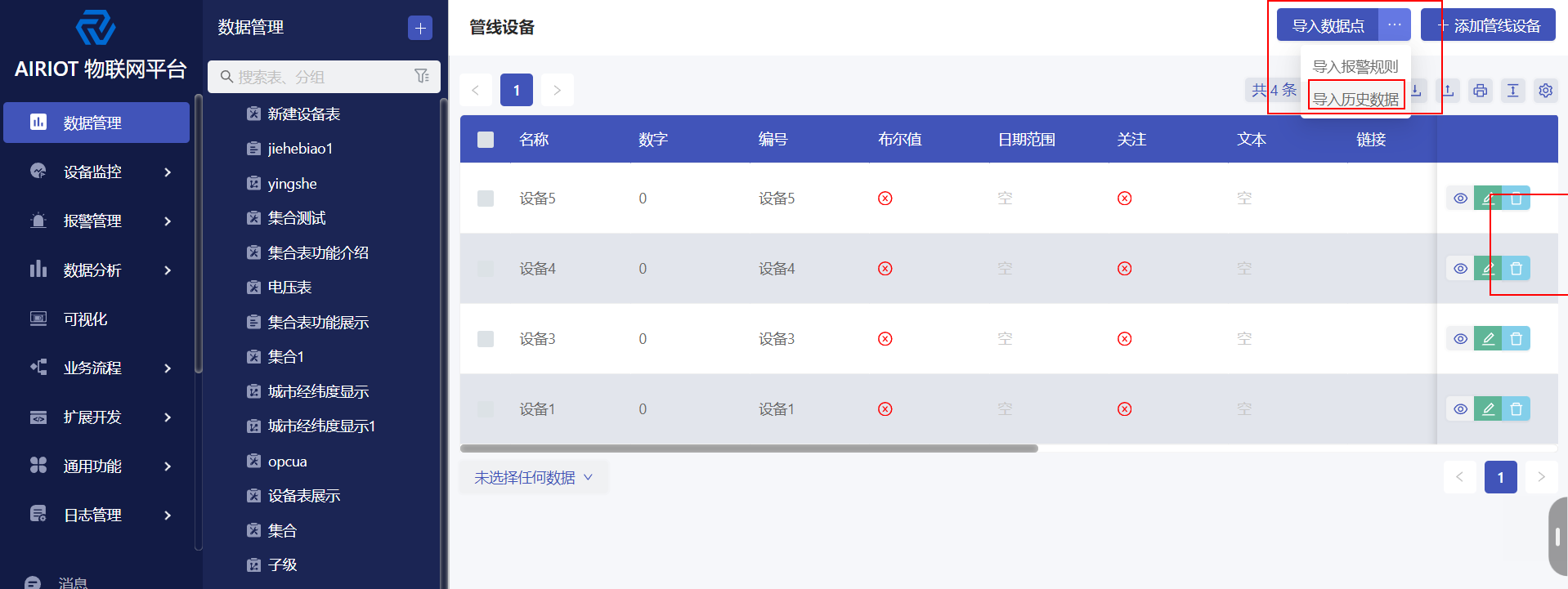
Task: Go to previous page in bottom pagination
Action: click(1460, 477)
